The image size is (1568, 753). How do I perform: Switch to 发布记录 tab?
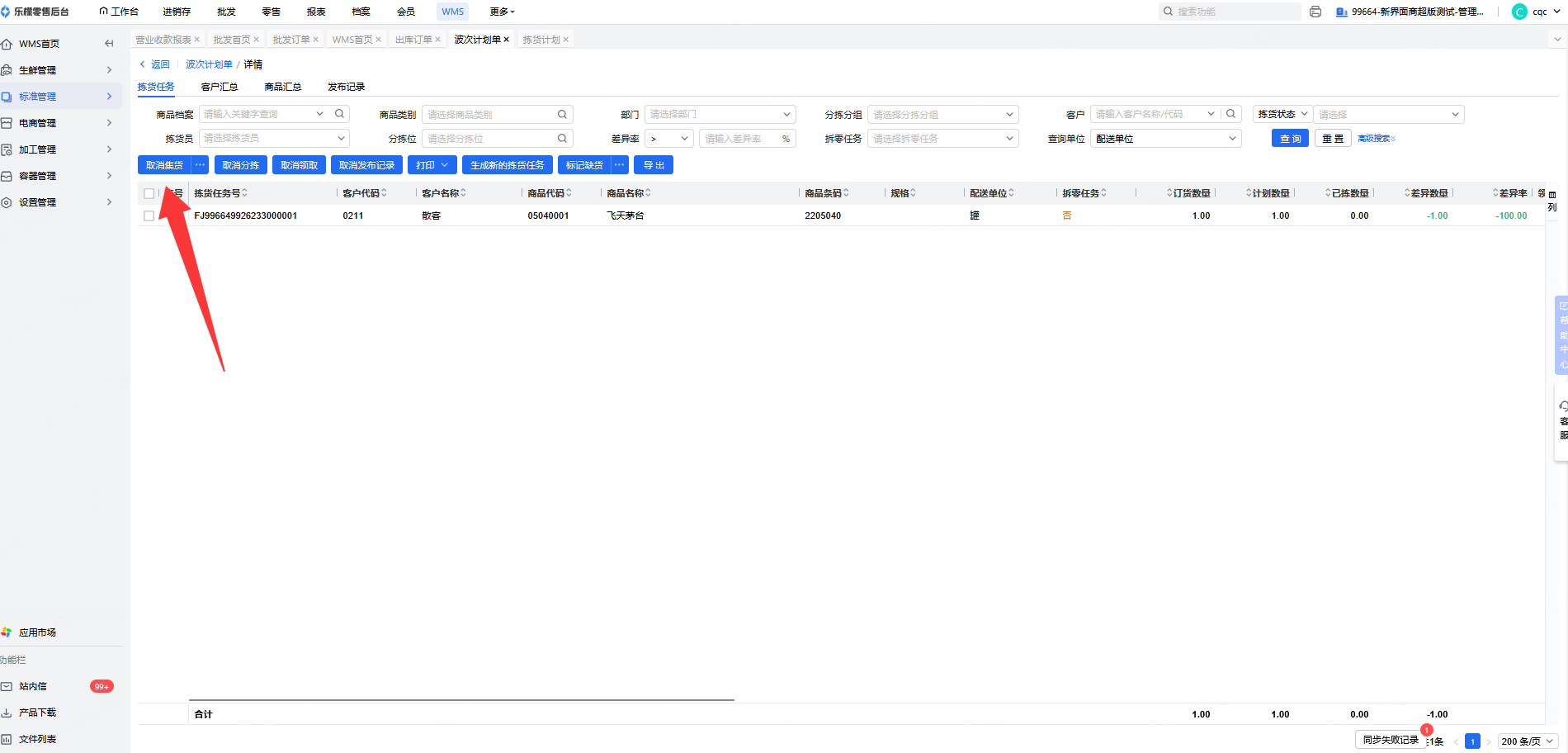[x=347, y=87]
